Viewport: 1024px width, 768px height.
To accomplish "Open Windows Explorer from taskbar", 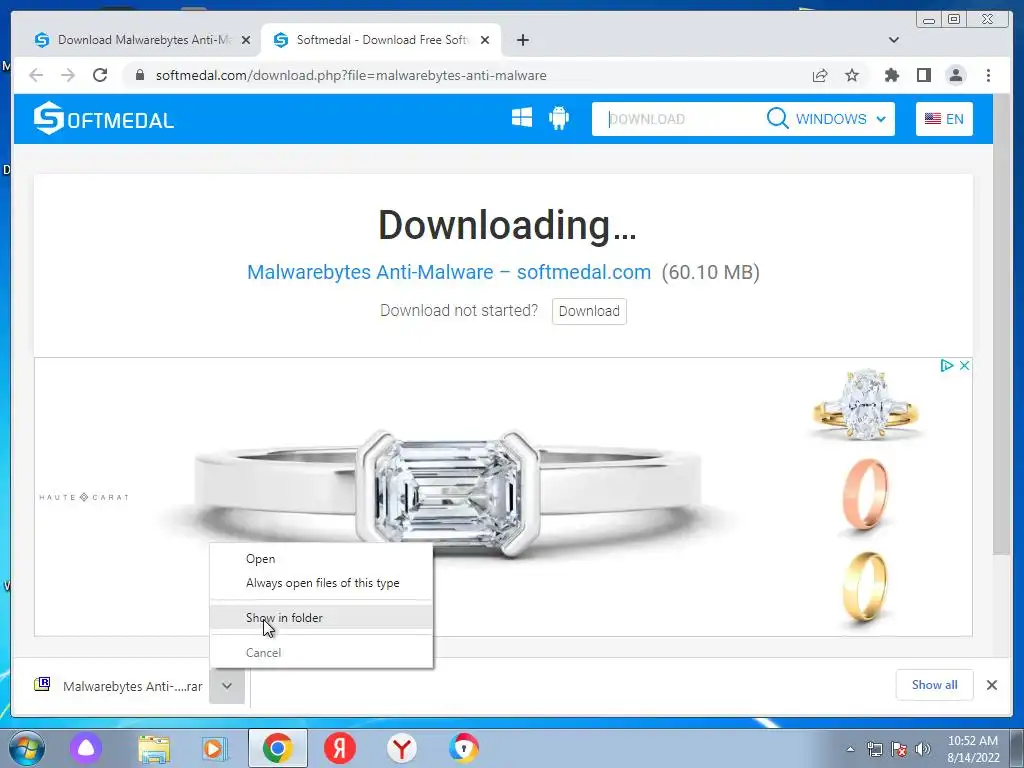I will (154, 748).
